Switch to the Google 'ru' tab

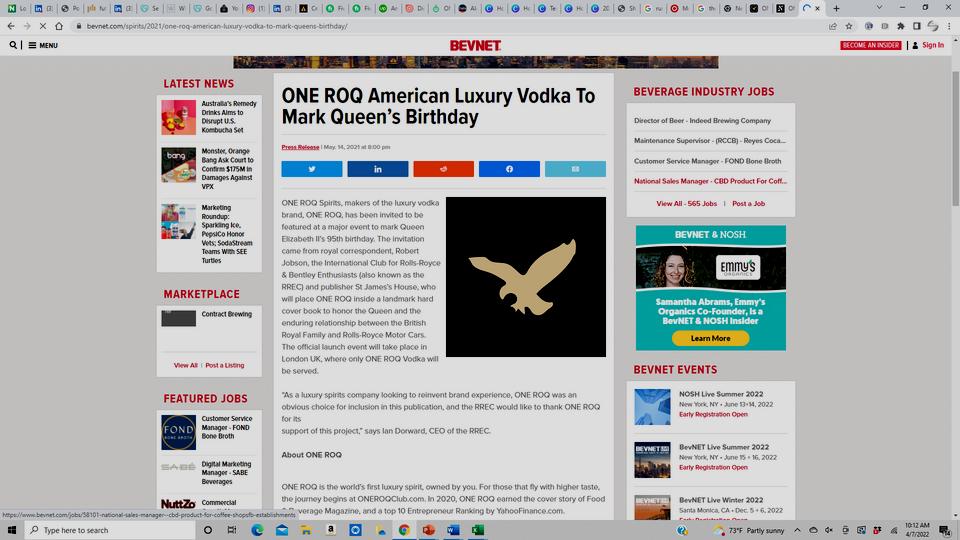click(x=653, y=9)
